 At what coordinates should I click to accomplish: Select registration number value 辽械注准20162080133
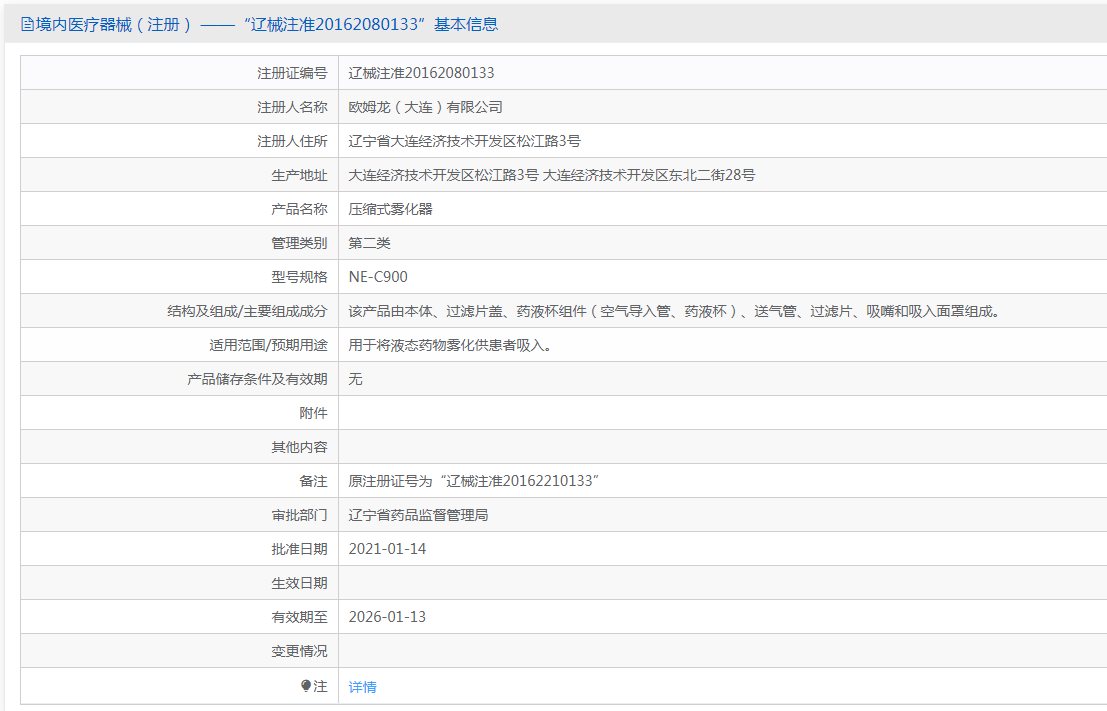click(x=421, y=73)
